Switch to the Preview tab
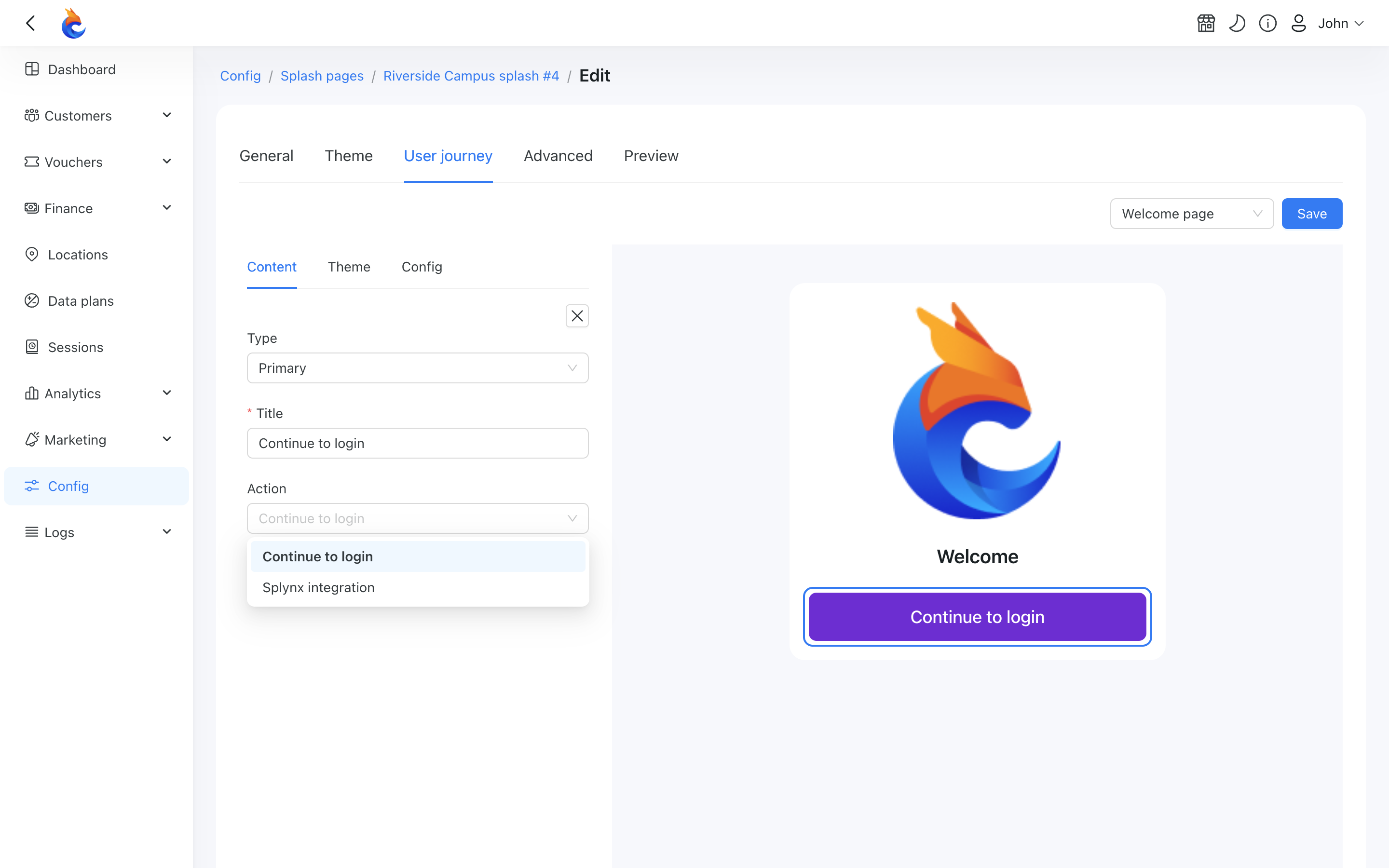 (x=651, y=156)
